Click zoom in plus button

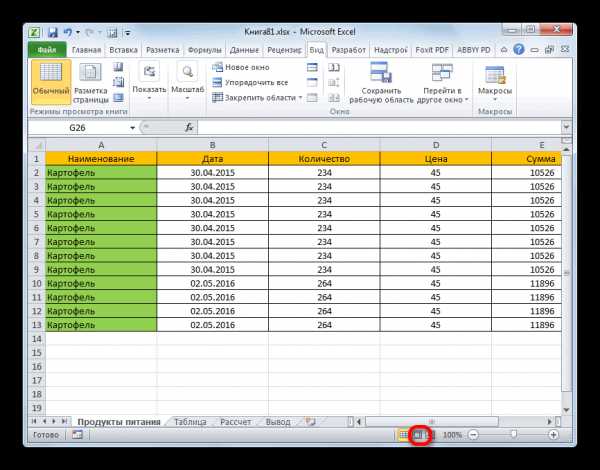553,435
